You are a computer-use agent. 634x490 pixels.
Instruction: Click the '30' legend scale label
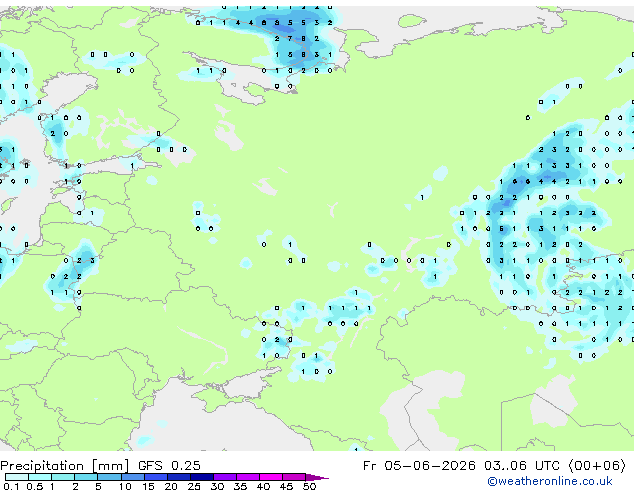click(217, 486)
